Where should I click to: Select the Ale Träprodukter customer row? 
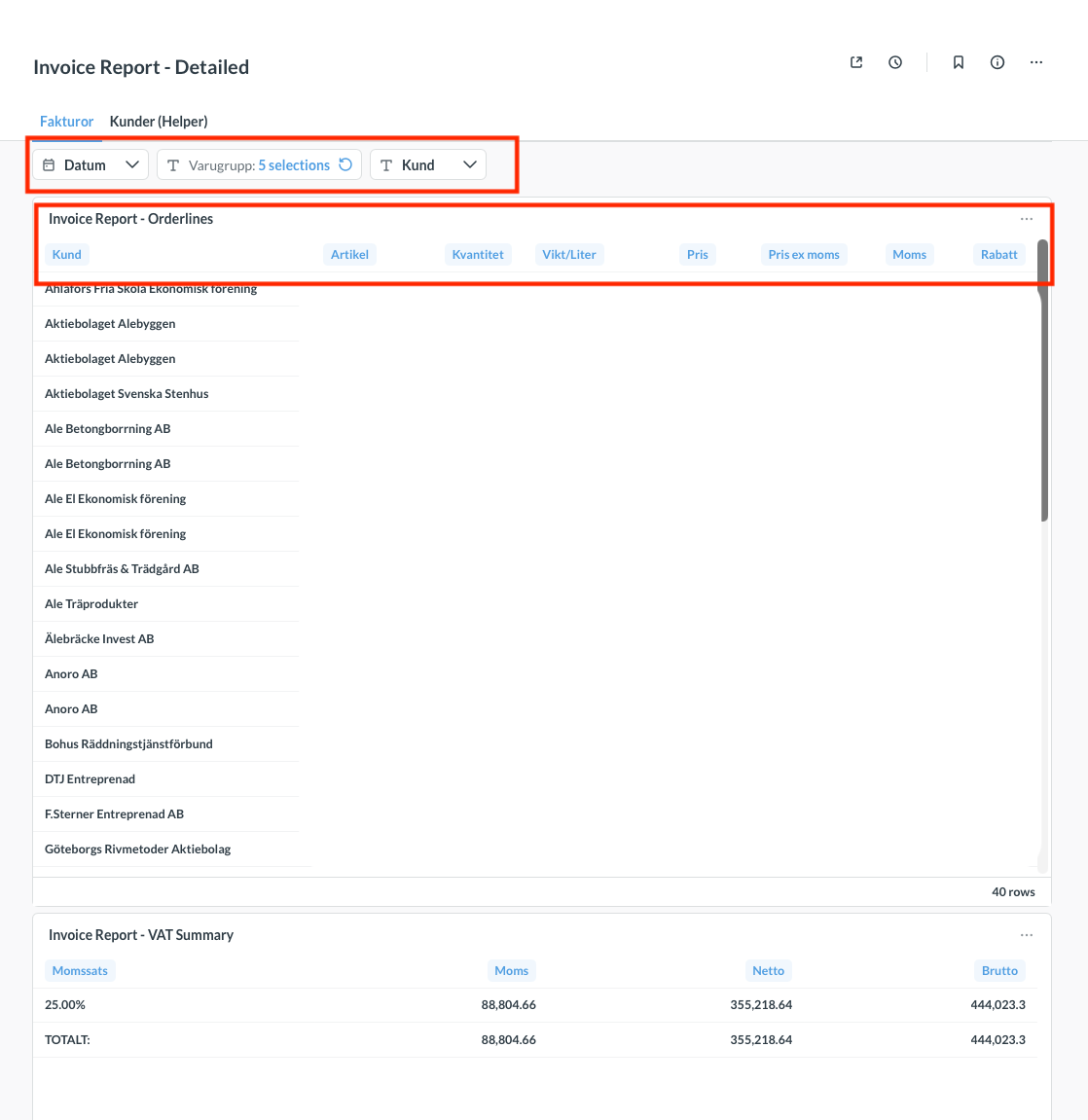[91, 604]
